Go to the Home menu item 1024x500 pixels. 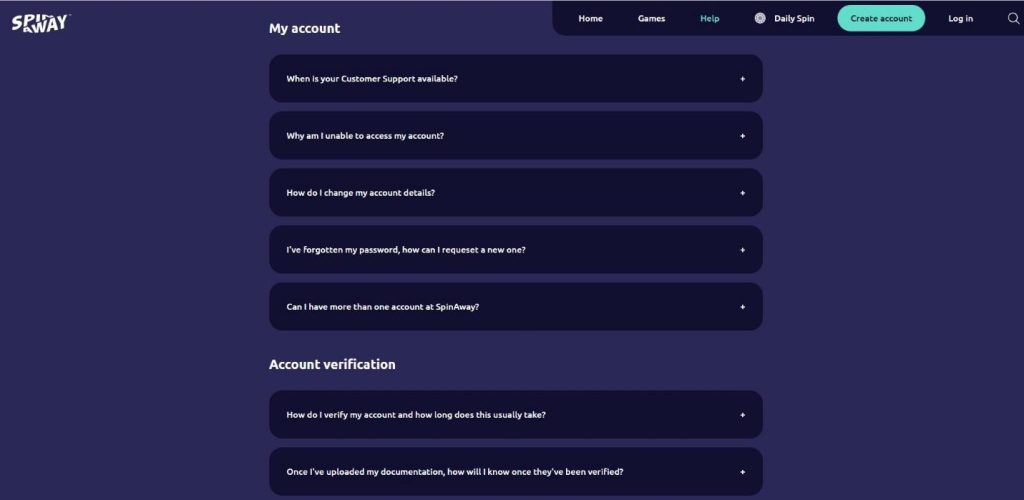pyautogui.click(x=590, y=18)
